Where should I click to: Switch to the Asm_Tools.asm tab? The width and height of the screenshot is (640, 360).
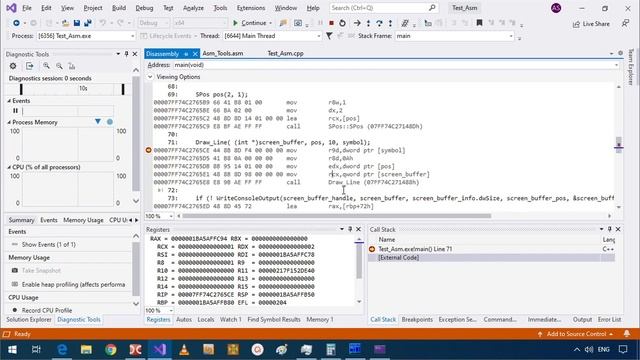[223, 53]
